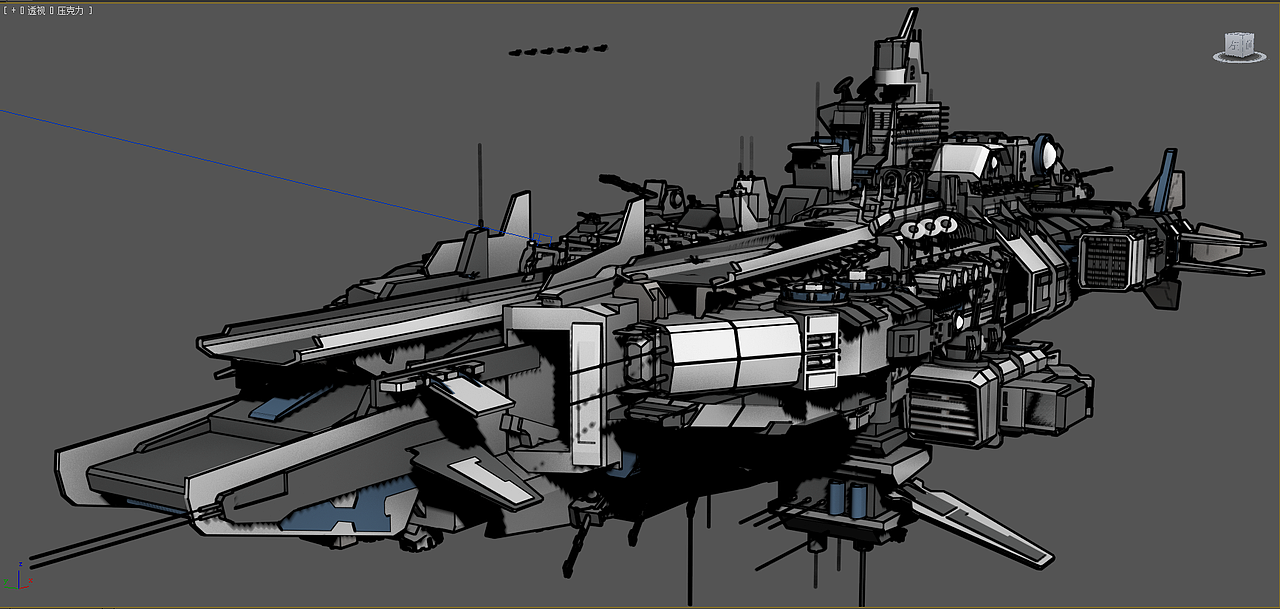Viewport: 1280px width, 609px height.
Task: Open the 透视 perspective view menu
Action: (x=36, y=10)
